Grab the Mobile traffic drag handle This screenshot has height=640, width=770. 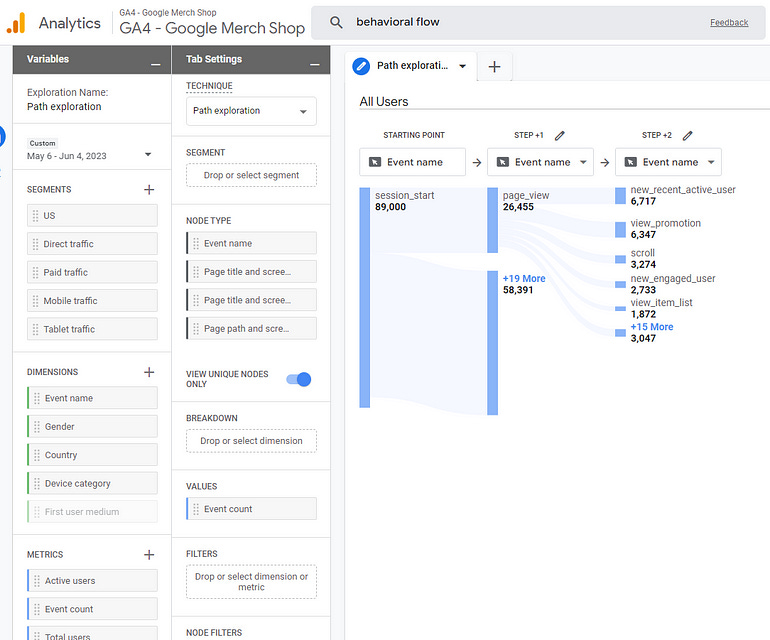[35, 301]
